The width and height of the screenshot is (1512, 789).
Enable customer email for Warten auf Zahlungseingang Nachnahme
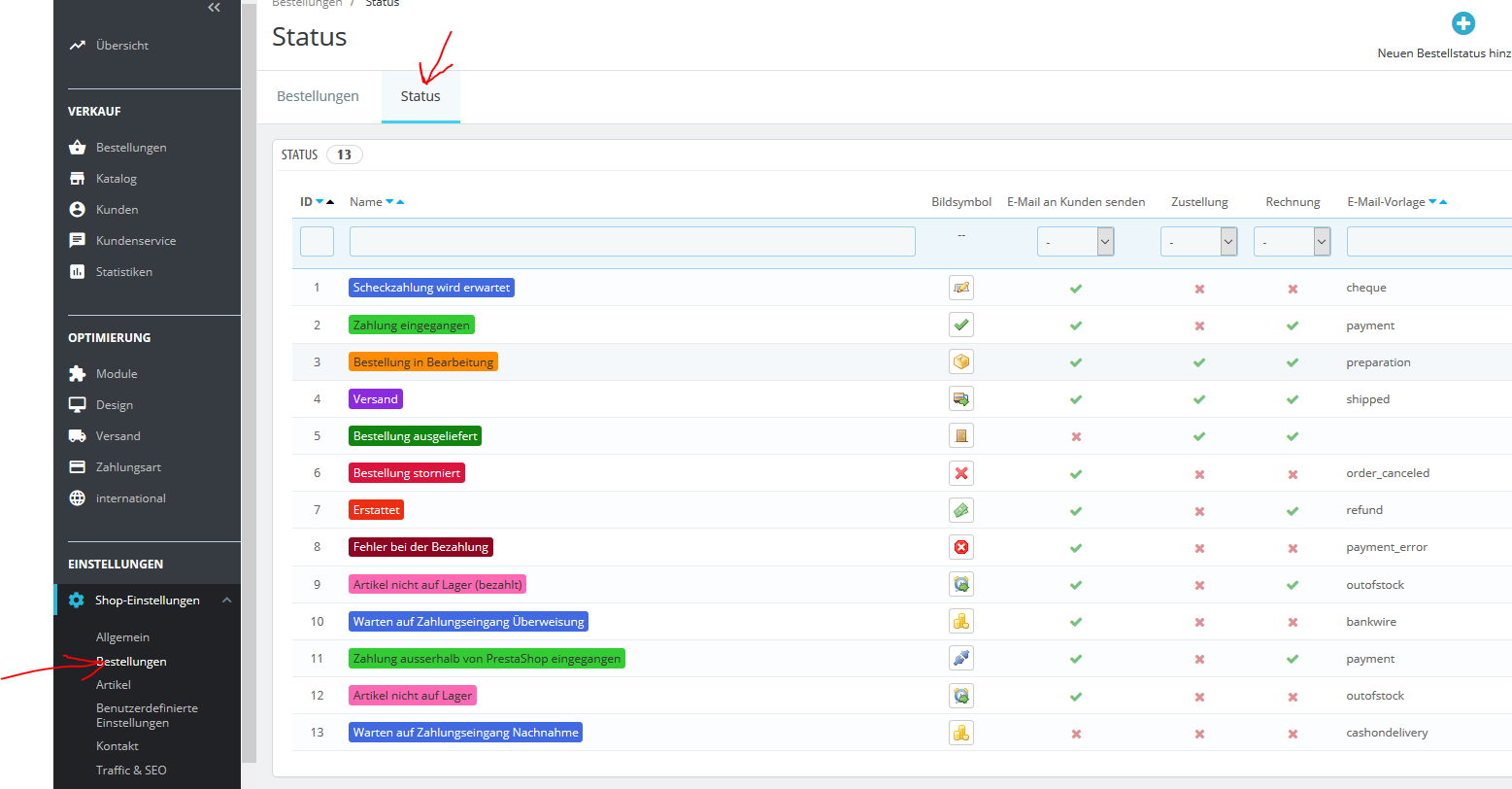(x=1076, y=734)
